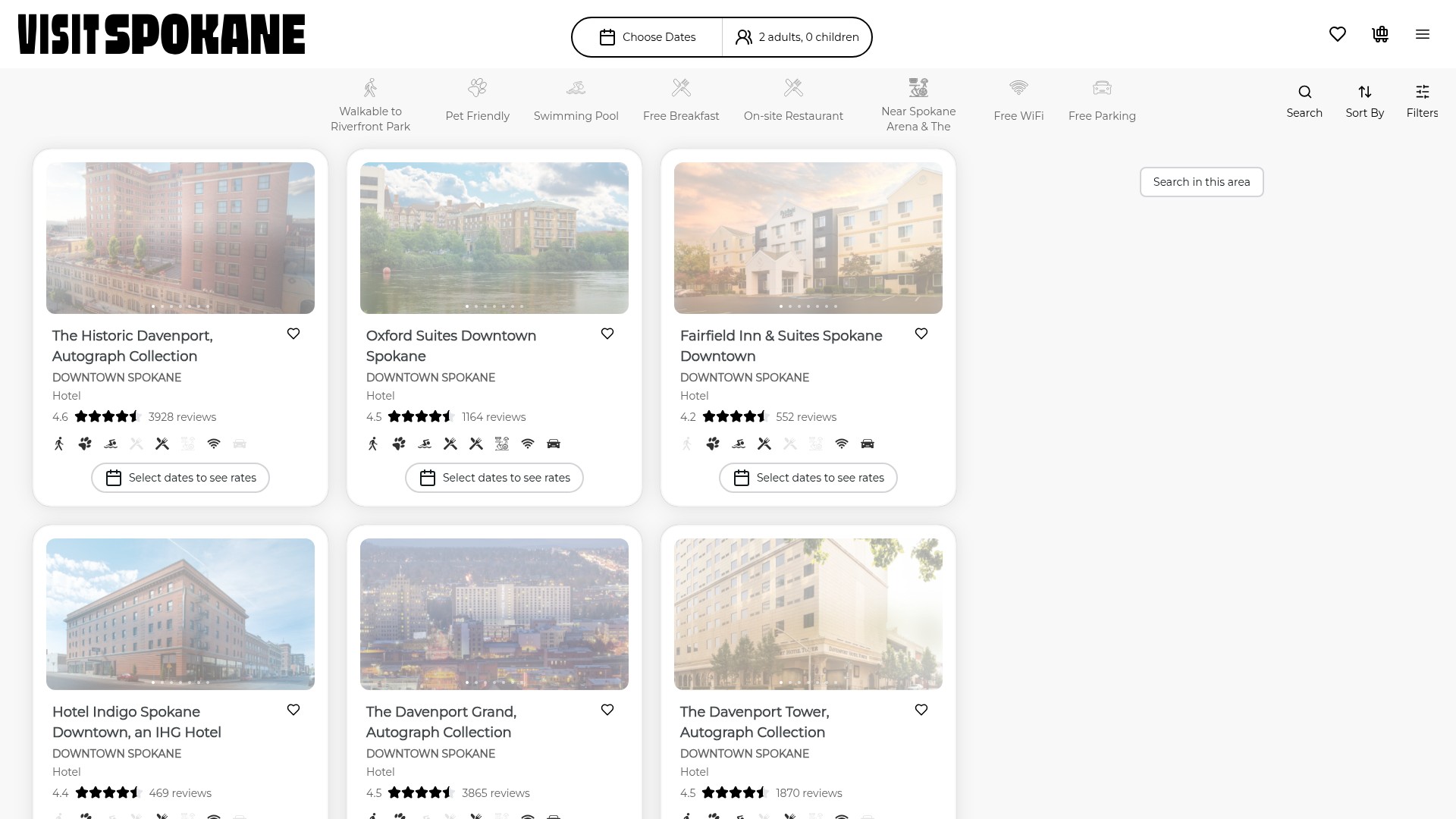Open the Sort By options
Screen dimensions: 1456x819
[x=1365, y=101]
